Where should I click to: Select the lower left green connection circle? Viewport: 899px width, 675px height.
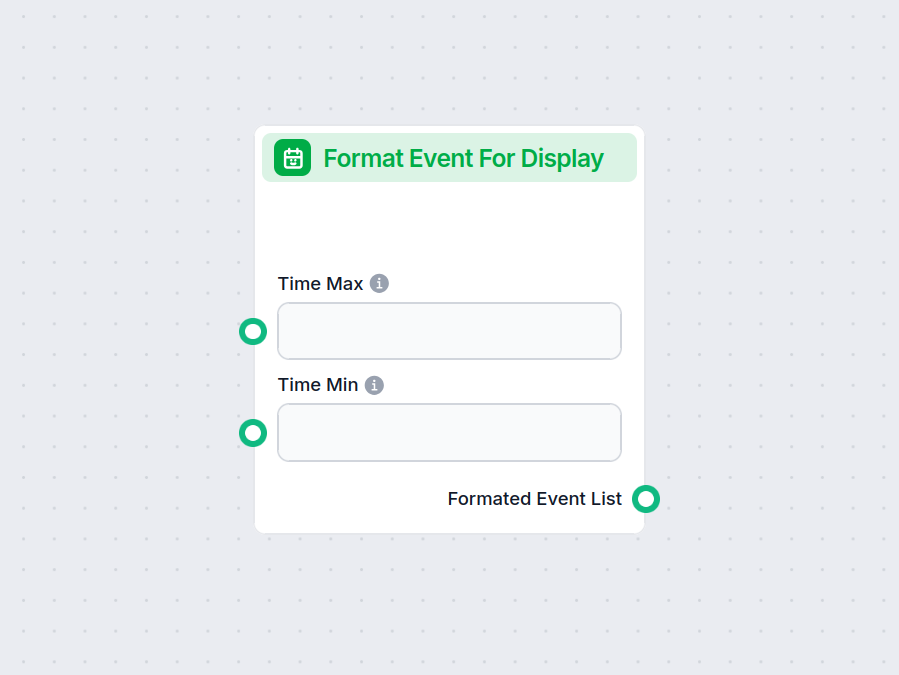pos(253,433)
